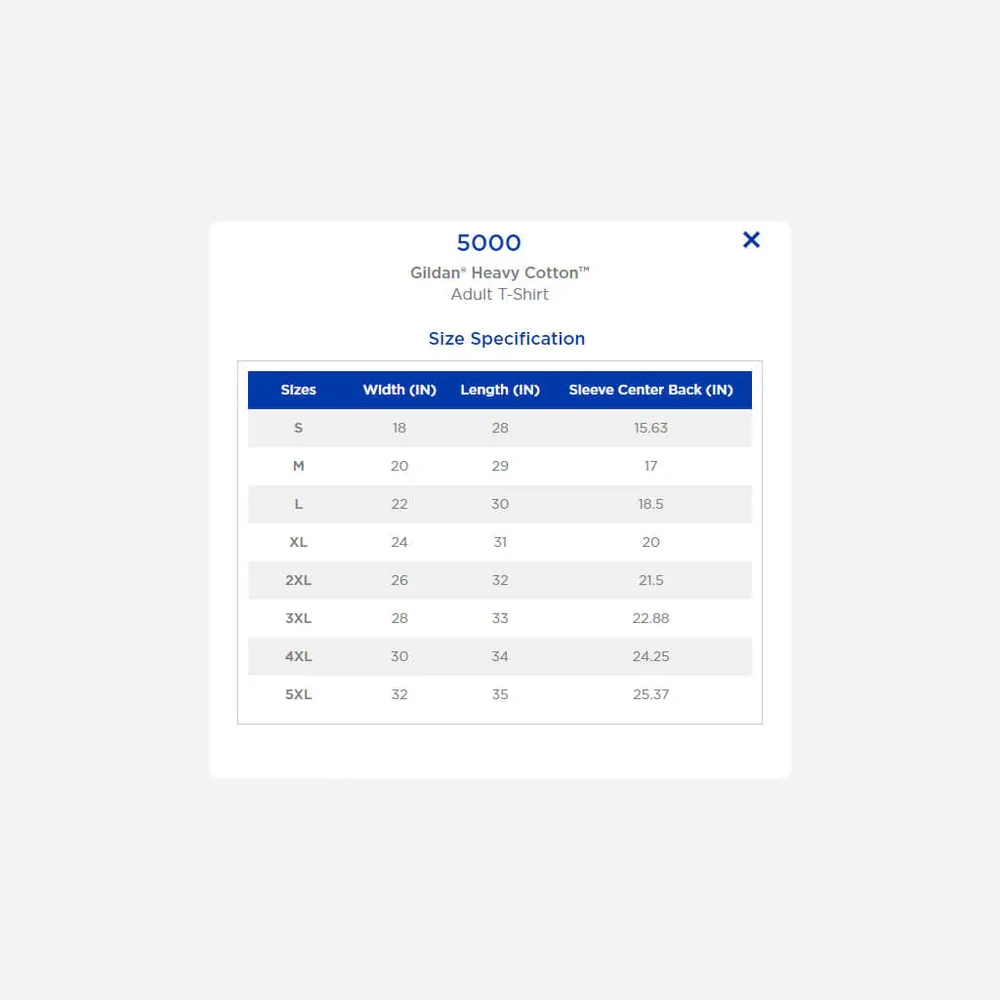Select the XL size label

pos(298,542)
